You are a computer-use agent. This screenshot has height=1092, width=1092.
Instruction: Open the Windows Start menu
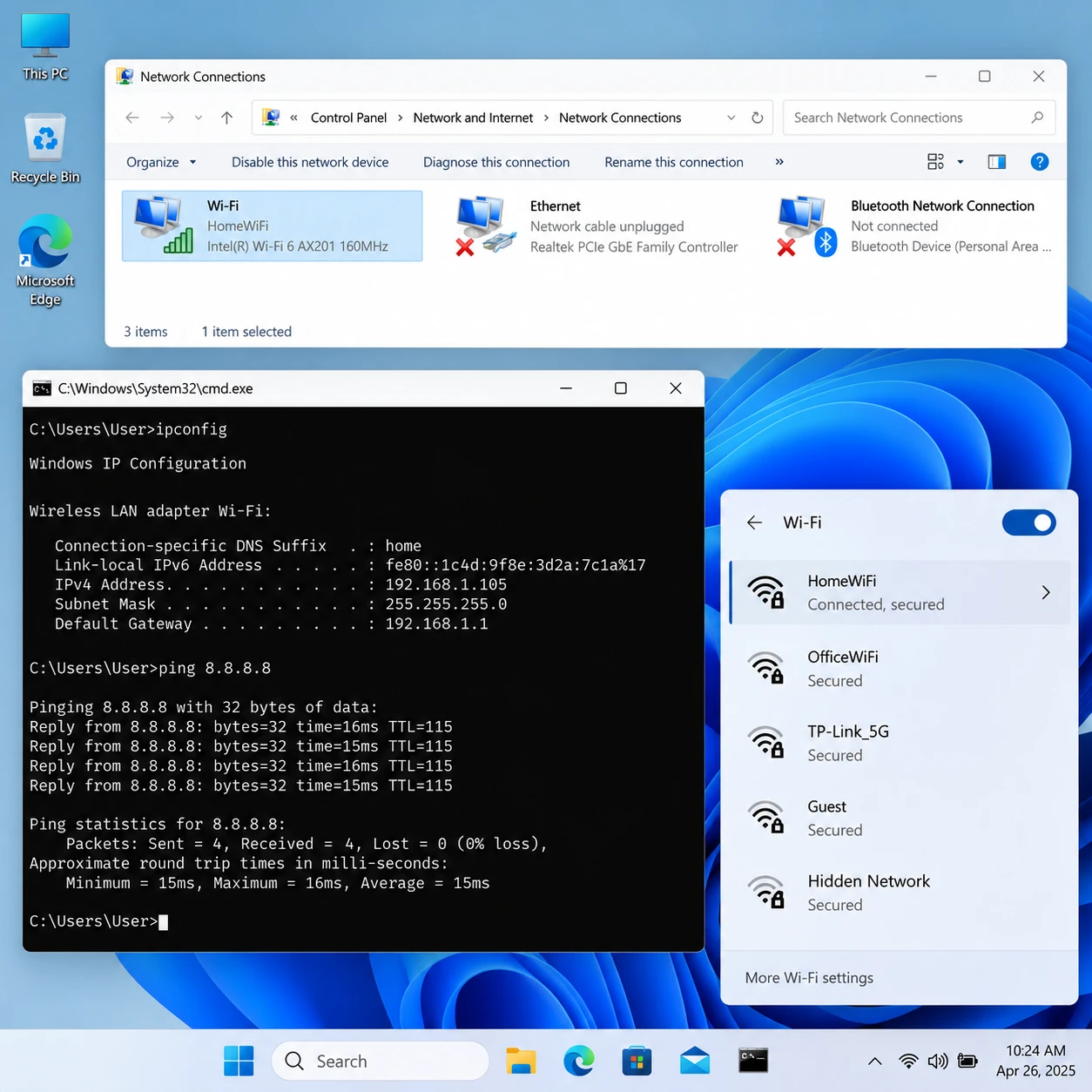pos(239,1061)
